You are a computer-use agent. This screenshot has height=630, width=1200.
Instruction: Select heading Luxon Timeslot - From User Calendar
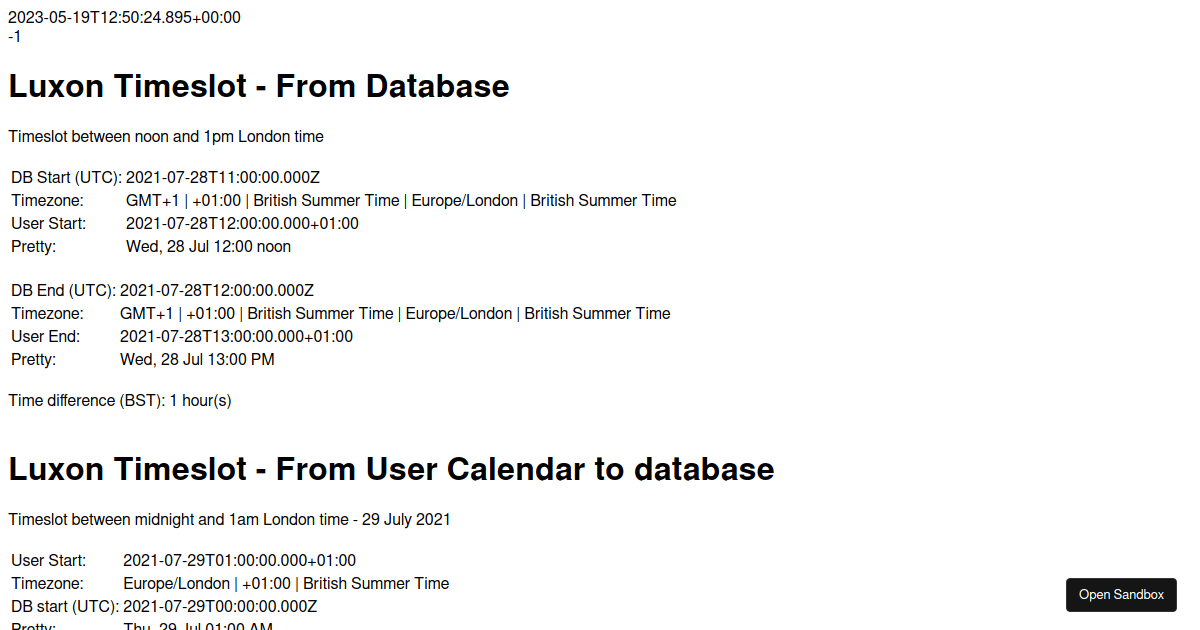point(390,469)
